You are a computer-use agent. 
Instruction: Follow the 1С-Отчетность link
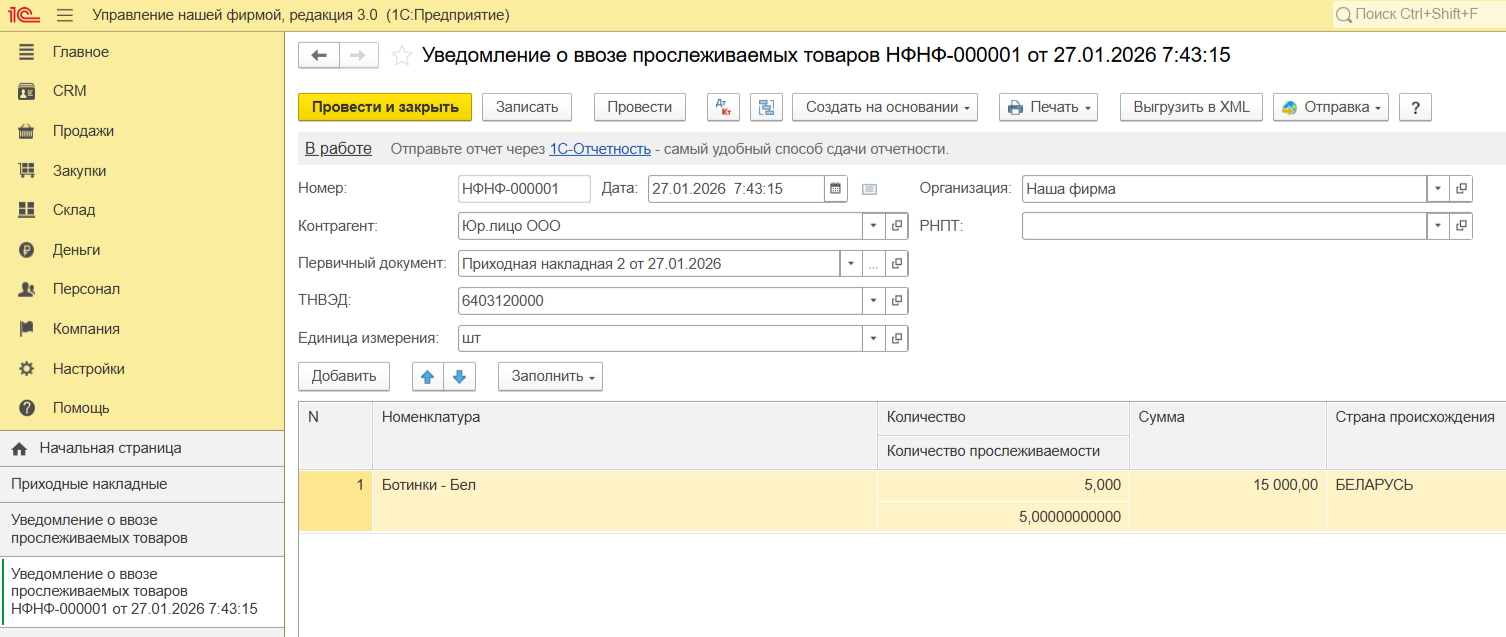(x=600, y=149)
